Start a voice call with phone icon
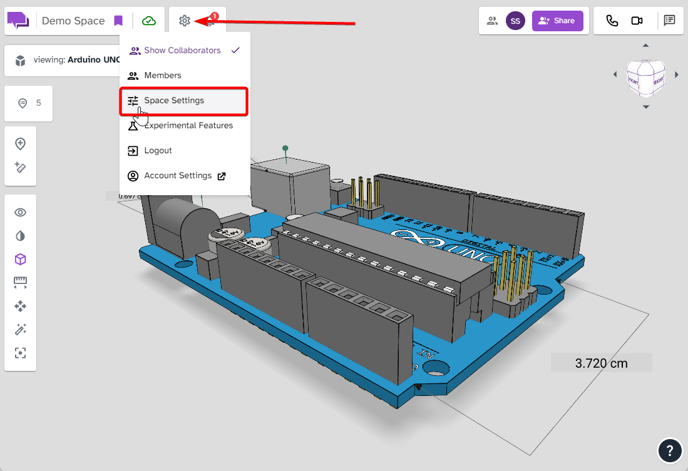Image resolution: width=688 pixels, height=471 pixels. [612, 21]
